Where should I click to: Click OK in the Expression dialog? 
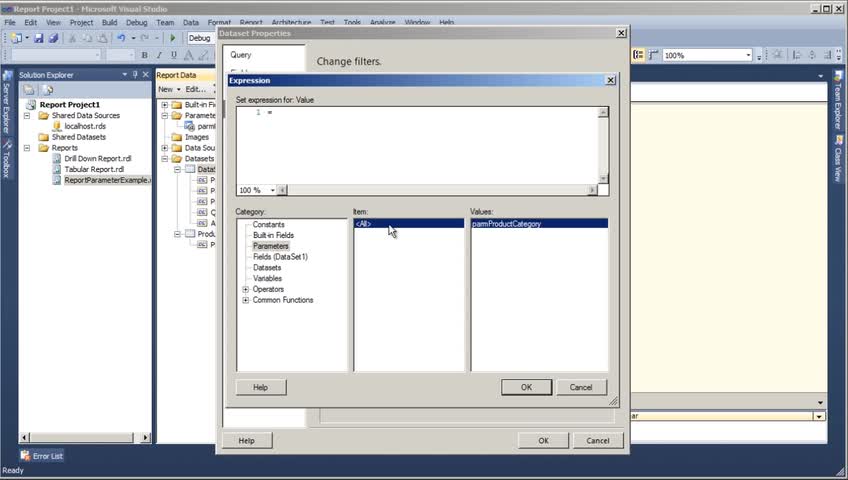526,387
